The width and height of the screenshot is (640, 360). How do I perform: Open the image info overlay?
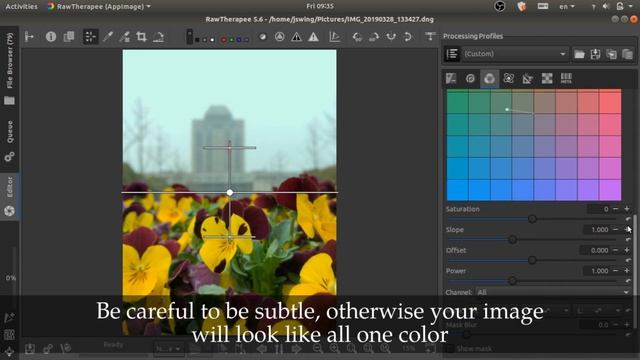(51, 37)
